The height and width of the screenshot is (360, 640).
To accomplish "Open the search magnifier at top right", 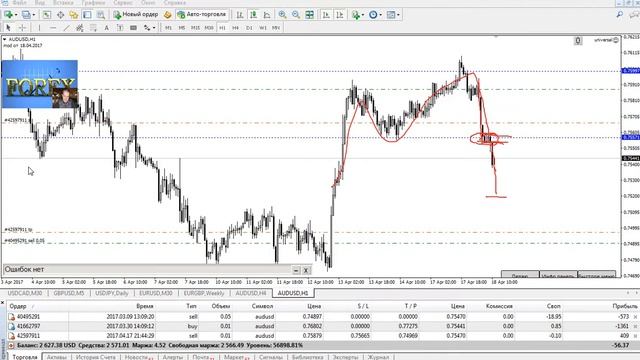I will point(620,14).
